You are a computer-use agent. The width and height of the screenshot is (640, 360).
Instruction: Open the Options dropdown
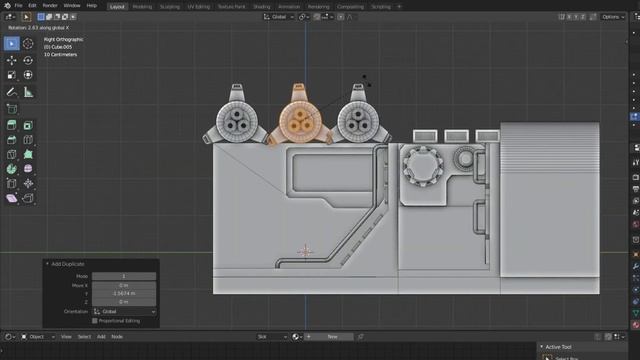click(x=613, y=17)
